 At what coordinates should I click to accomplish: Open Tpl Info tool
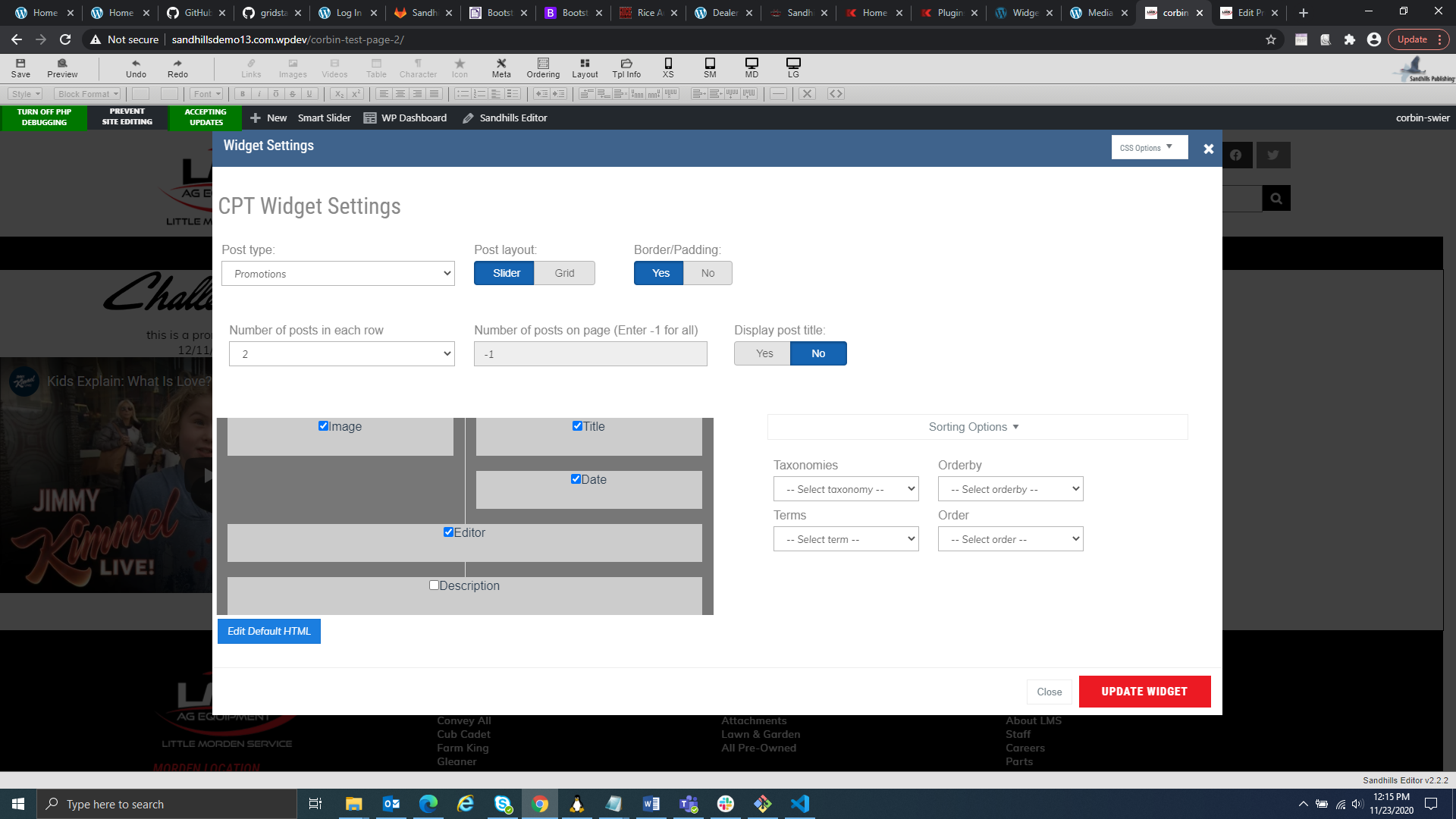(626, 67)
